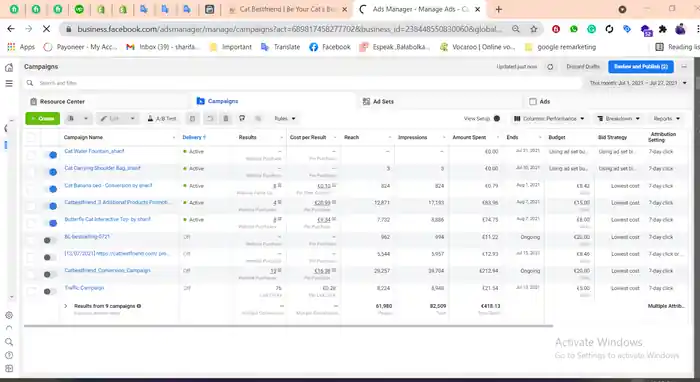Tick the checkbox for Cat Water Fountain row

(x=31, y=155)
